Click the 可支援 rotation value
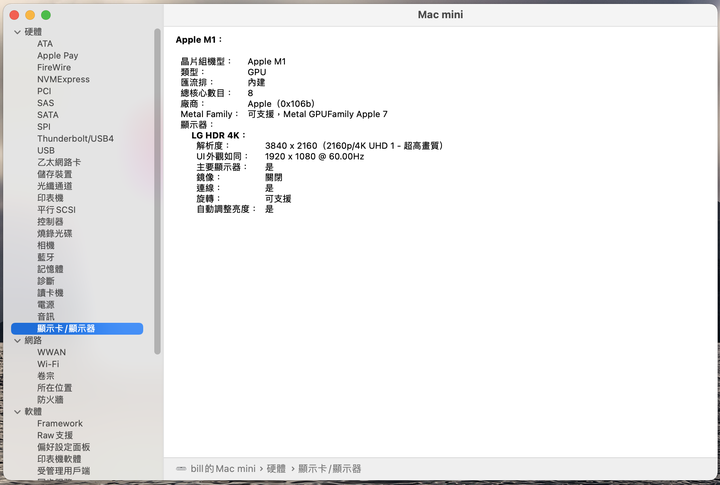 click(278, 199)
